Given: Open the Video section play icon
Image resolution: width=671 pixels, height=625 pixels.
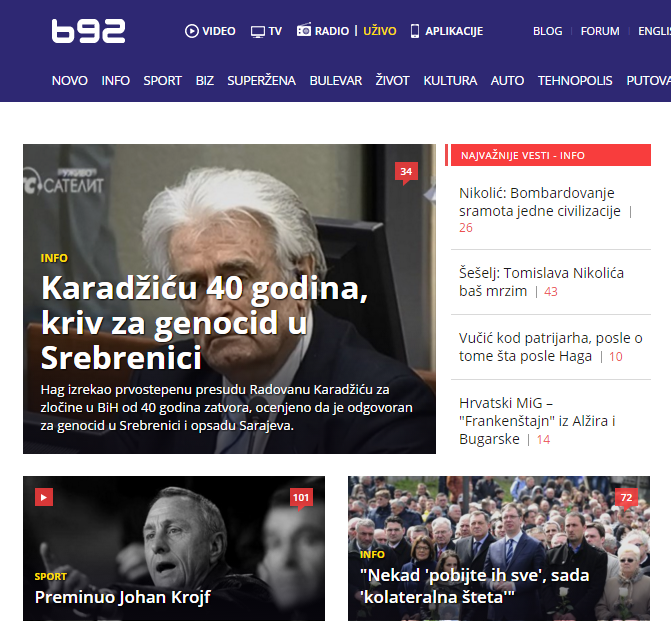Looking at the screenshot, I should tap(192, 31).
